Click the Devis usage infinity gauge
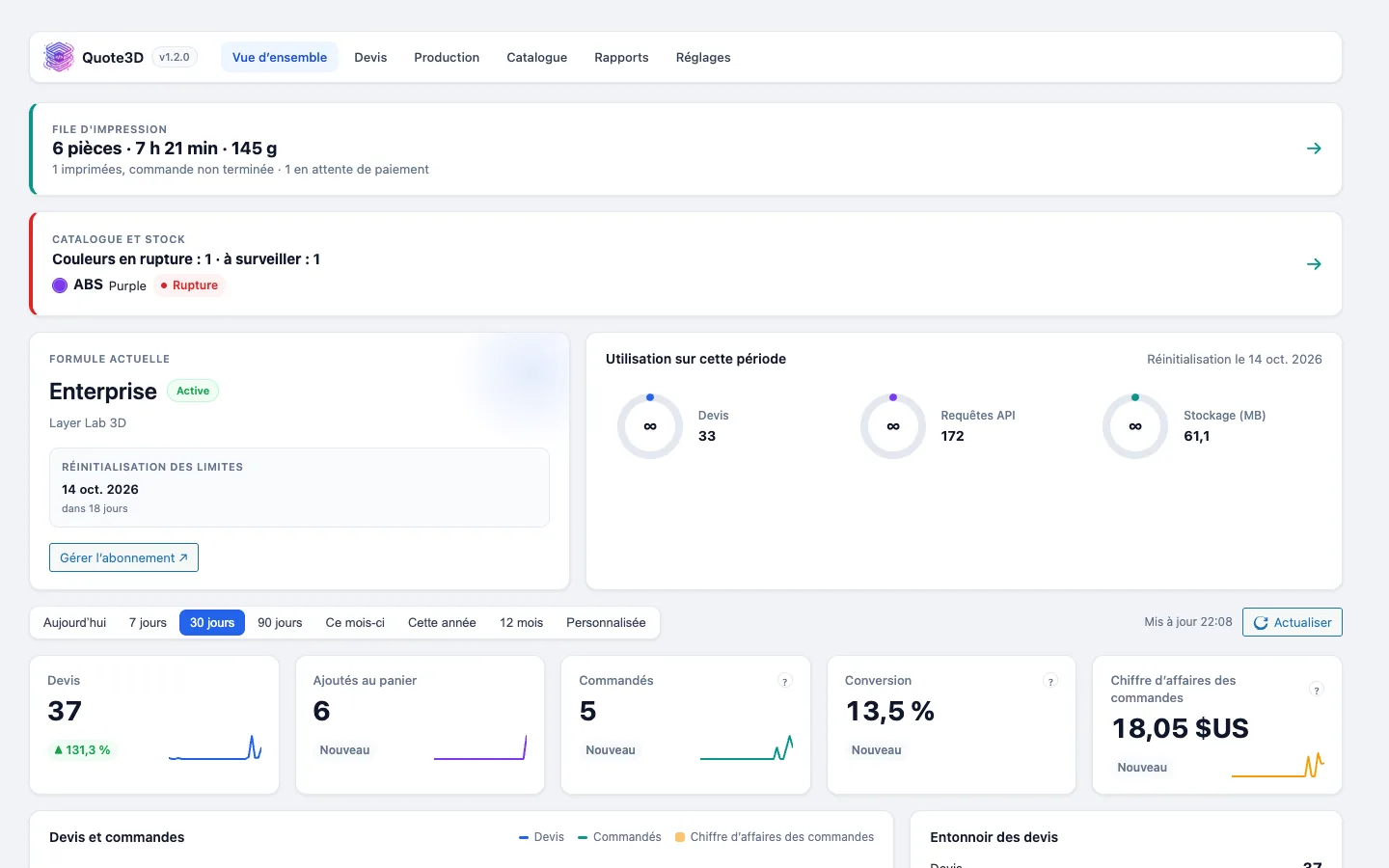Screen dimensions: 1389x868 point(650,426)
